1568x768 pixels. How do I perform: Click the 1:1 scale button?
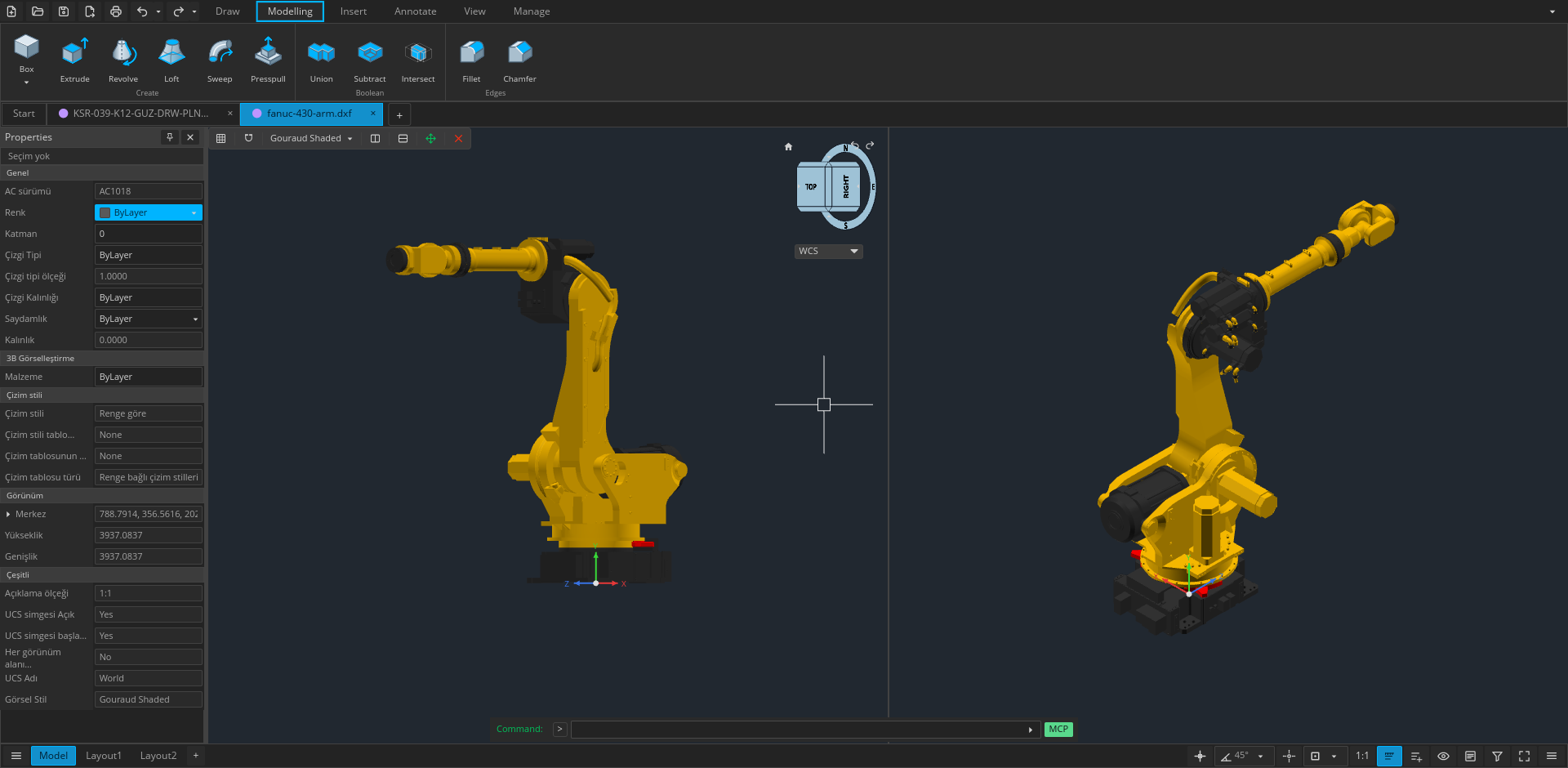(1362, 757)
